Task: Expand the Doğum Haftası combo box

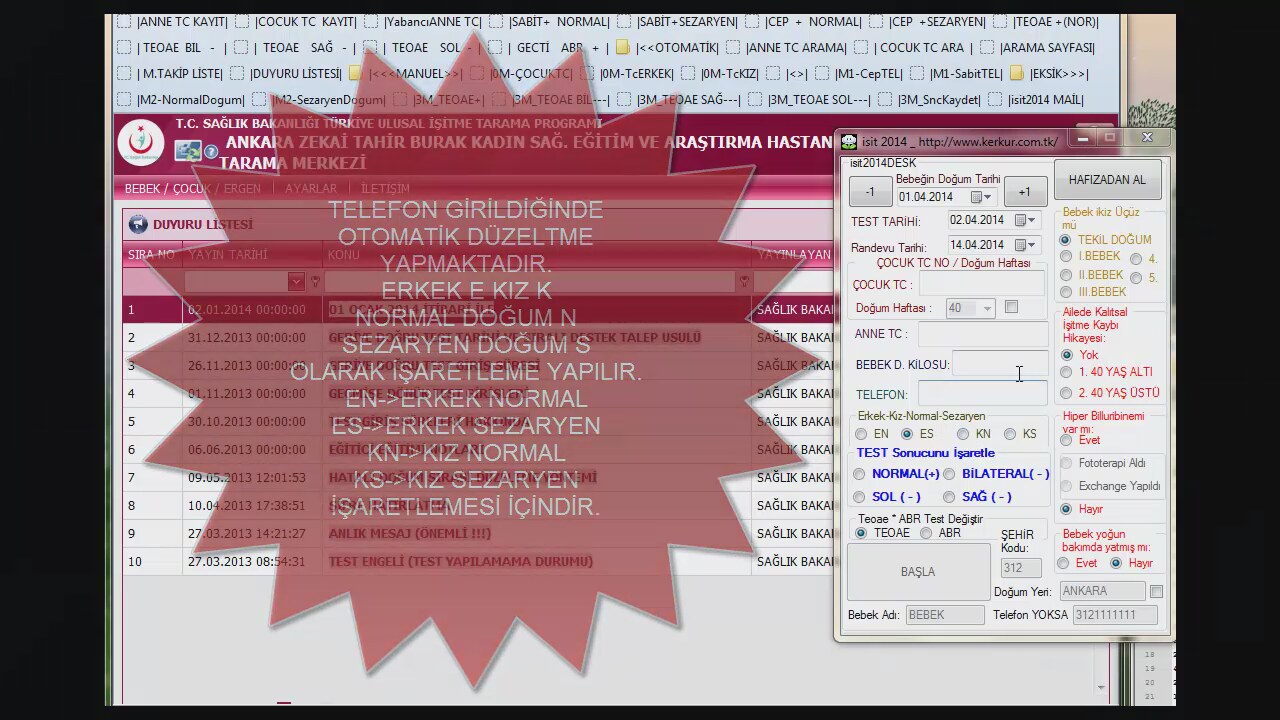Action: pyautogui.click(x=987, y=308)
